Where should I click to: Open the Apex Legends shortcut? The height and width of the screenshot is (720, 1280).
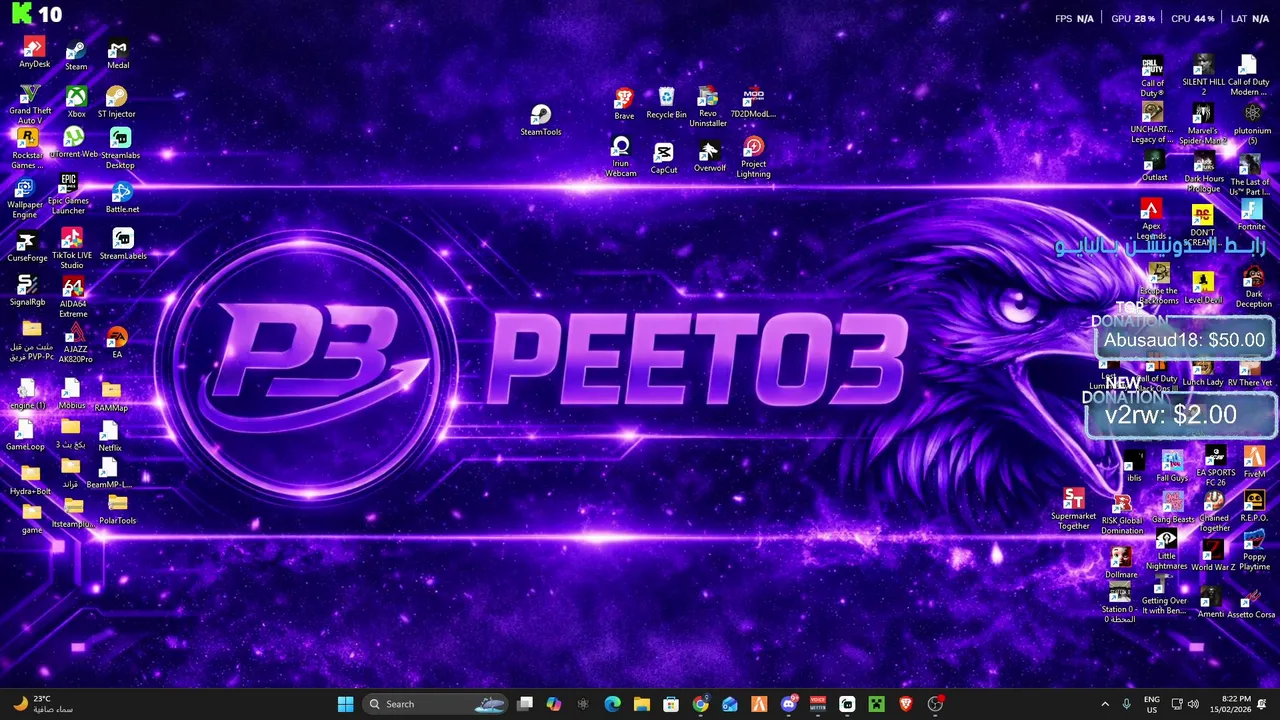point(1151,220)
